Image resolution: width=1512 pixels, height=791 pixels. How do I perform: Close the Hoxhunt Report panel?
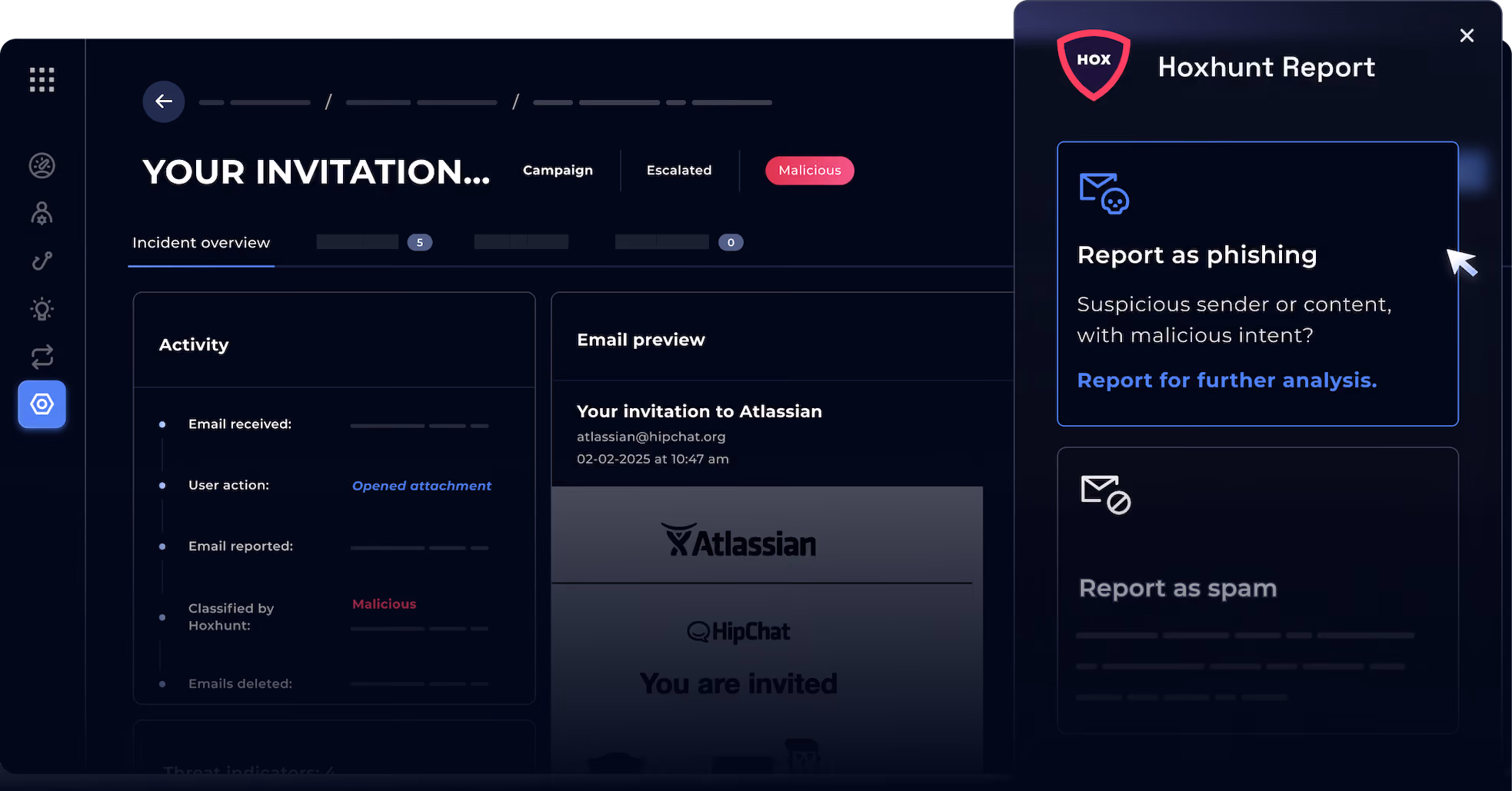1467,35
